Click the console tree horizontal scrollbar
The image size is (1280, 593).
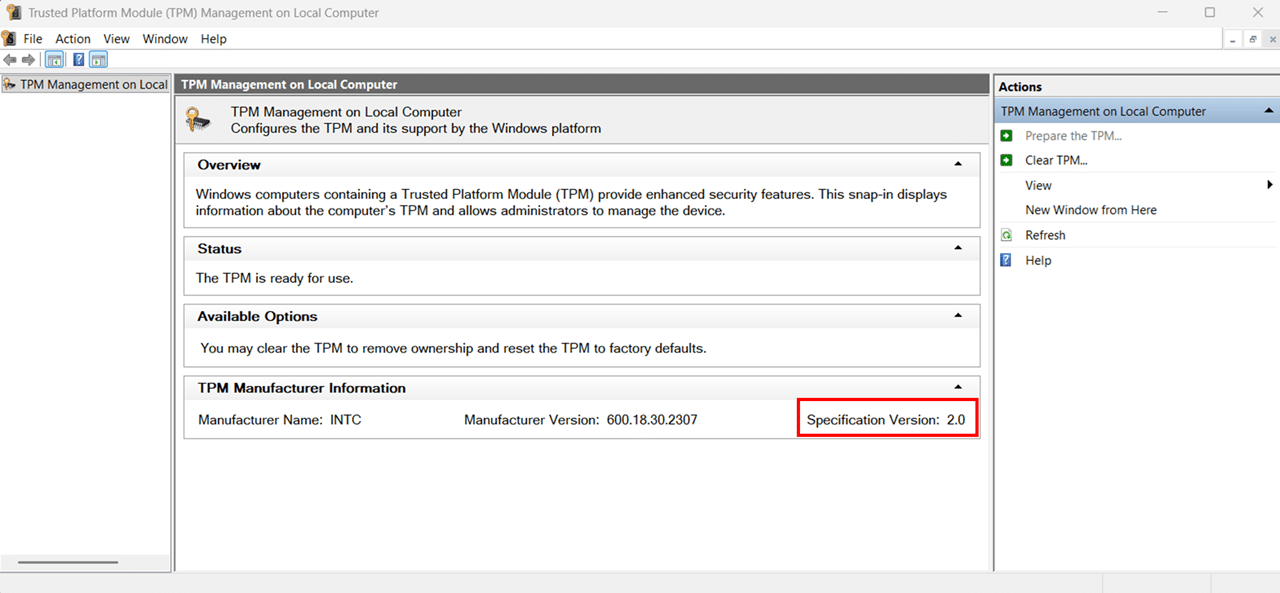point(68,562)
